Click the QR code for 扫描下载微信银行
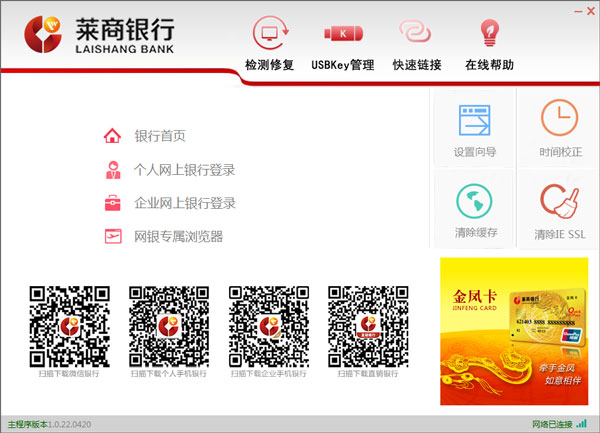Image resolution: width=600 pixels, height=433 pixels. point(70,326)
